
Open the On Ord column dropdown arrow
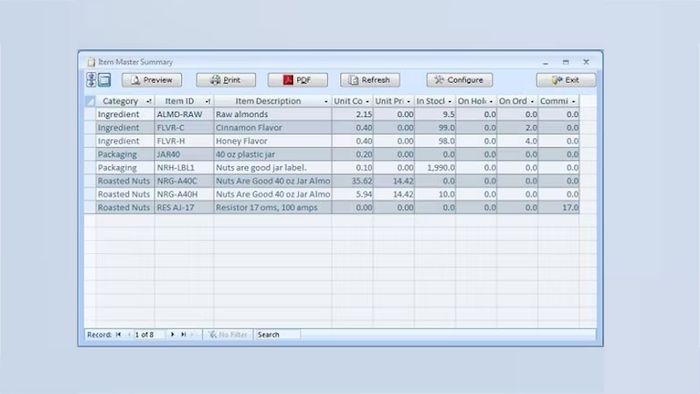pyautogui.click(x=532, y=102)
